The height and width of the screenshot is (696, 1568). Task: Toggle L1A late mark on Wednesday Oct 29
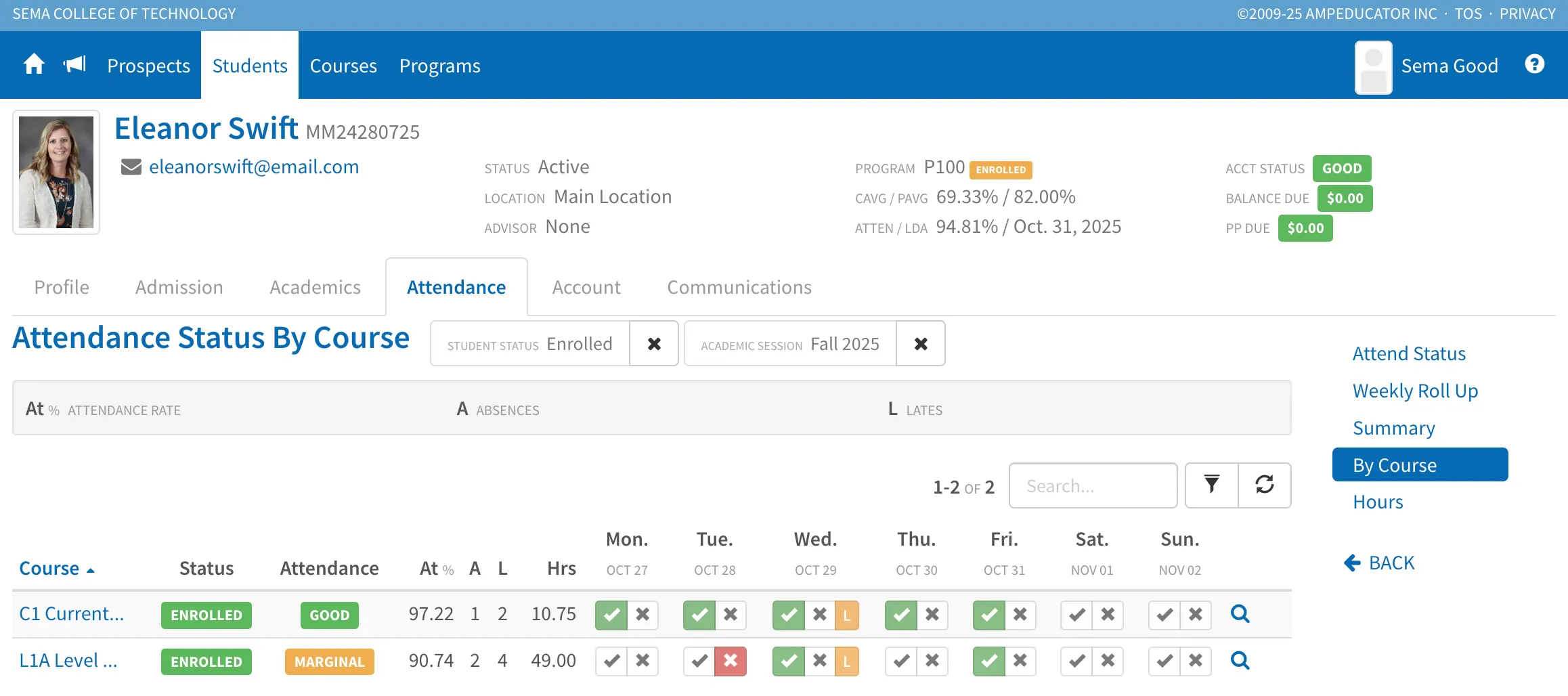click(x=847, y=661)
